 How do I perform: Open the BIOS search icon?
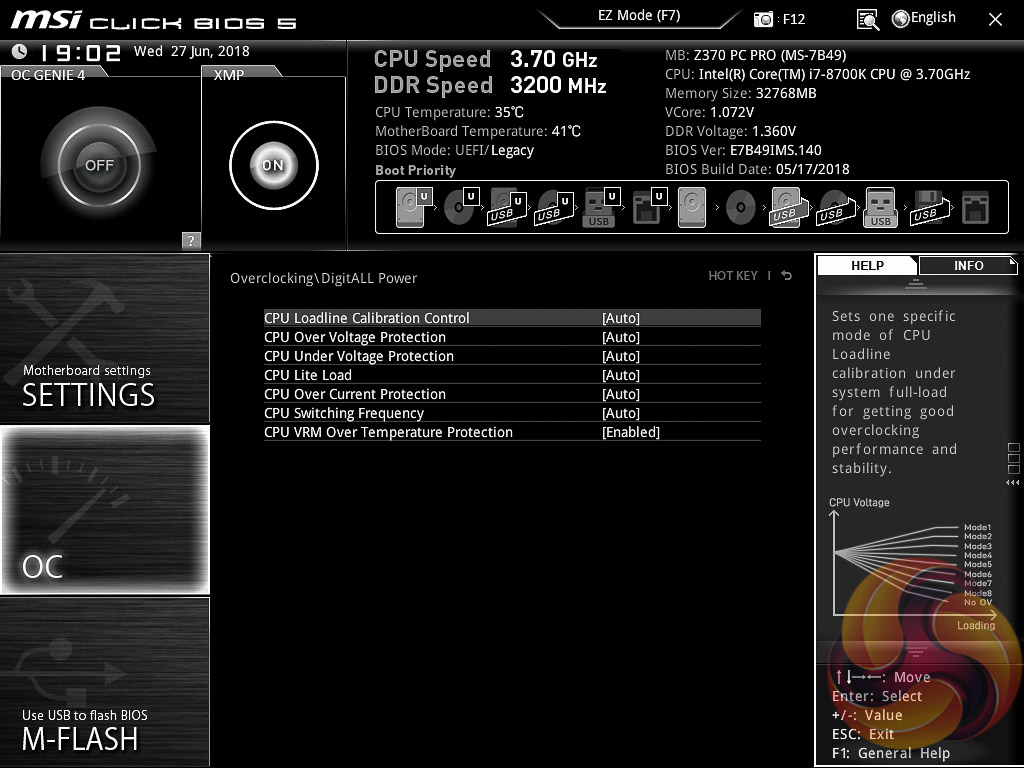pos(867,20)
